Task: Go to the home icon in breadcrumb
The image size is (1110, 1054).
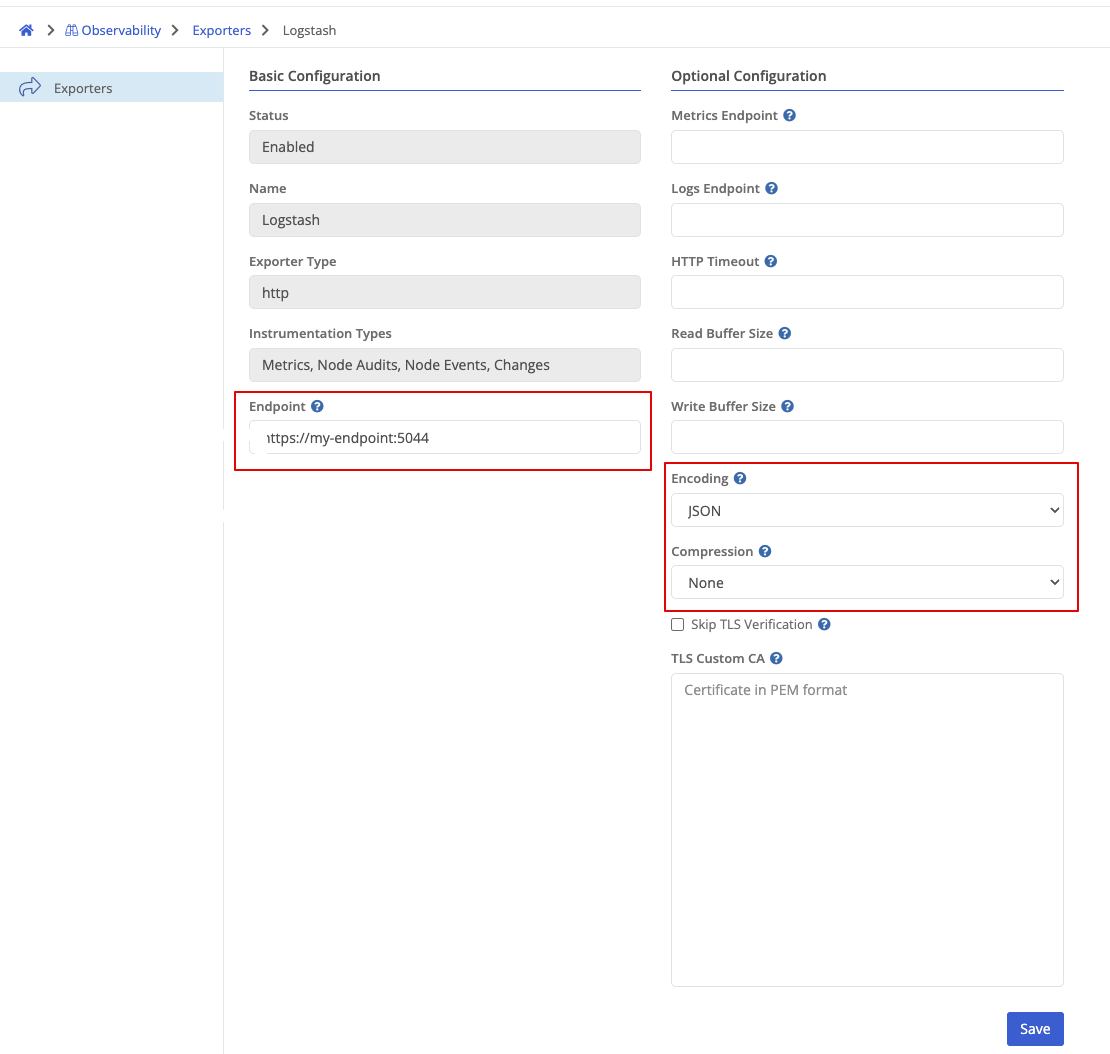Action: pos(26,30)
